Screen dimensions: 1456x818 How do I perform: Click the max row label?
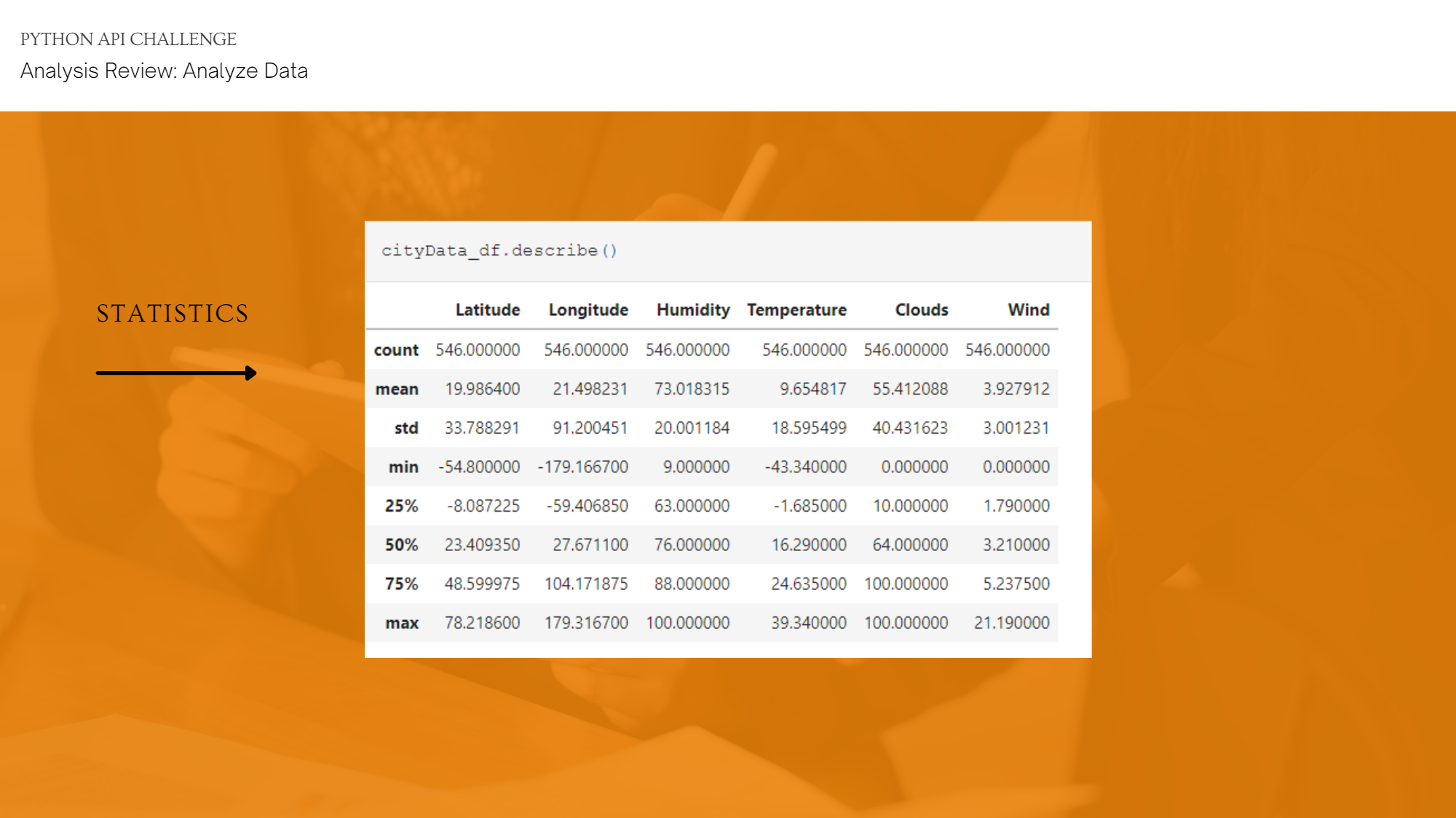pyautogui.click(x=402, y=623)
